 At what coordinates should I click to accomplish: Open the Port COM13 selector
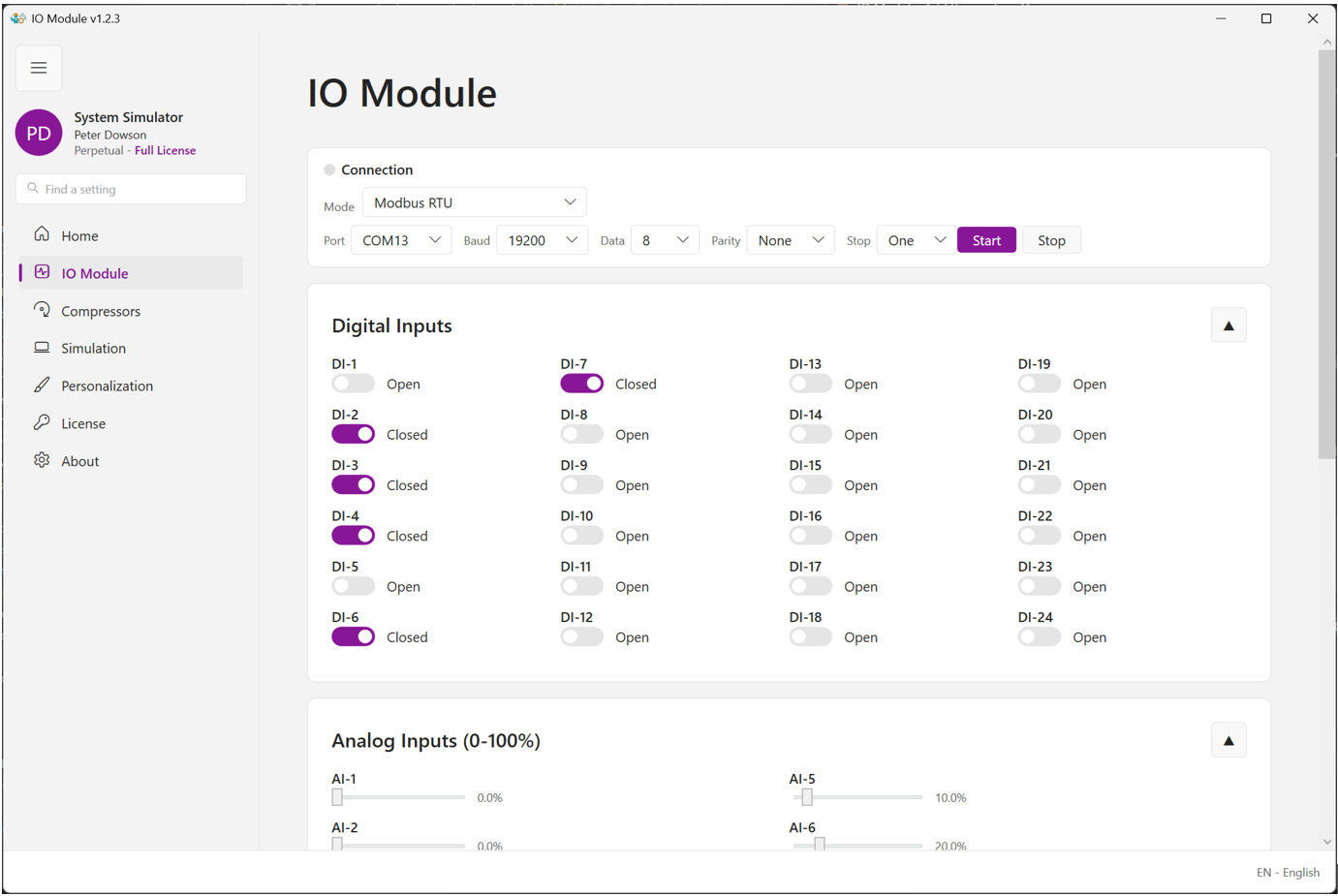401,239
